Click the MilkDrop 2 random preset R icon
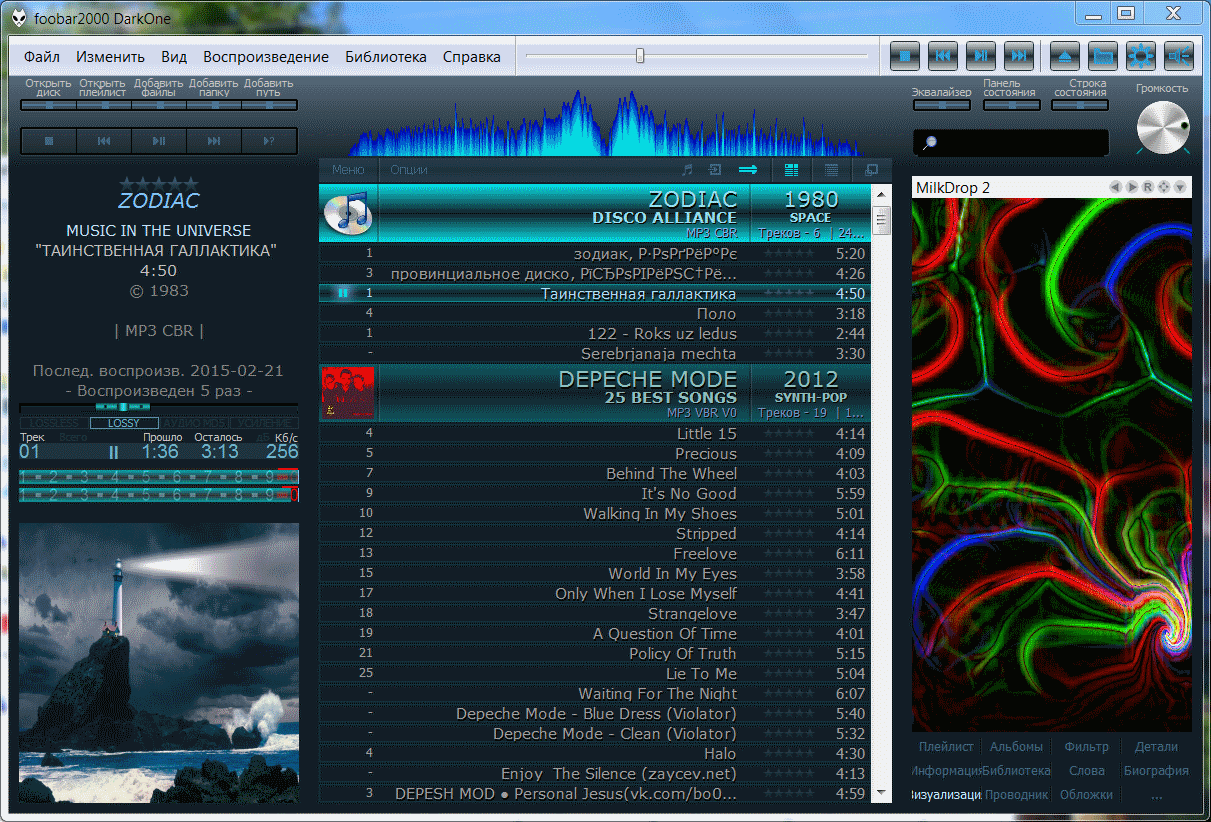1211x822 pixels. 1148,187
